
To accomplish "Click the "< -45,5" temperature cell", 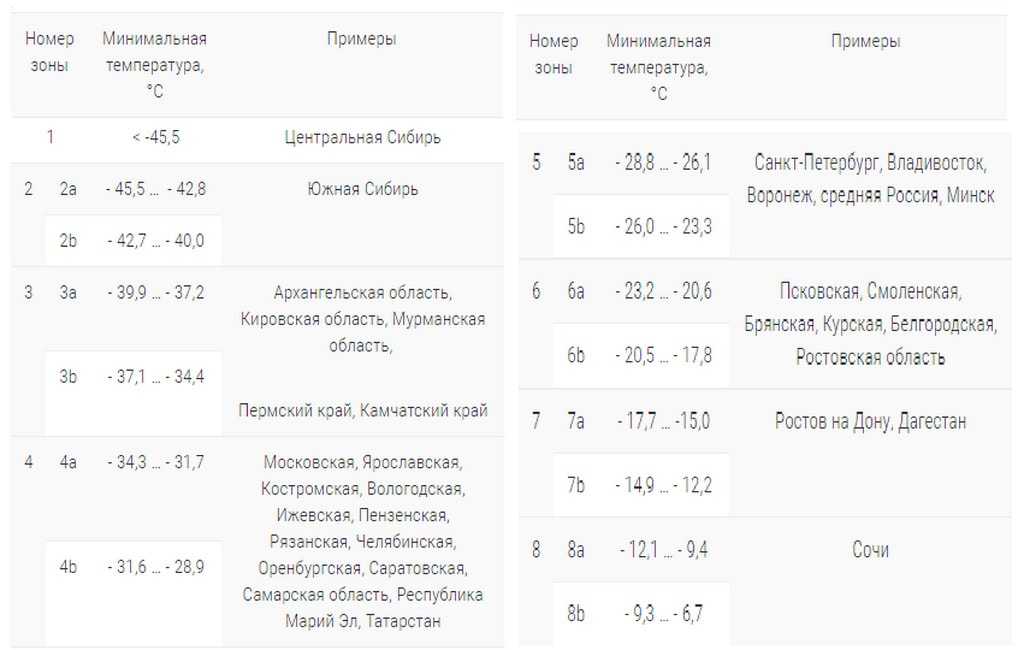I will point(155,138).
